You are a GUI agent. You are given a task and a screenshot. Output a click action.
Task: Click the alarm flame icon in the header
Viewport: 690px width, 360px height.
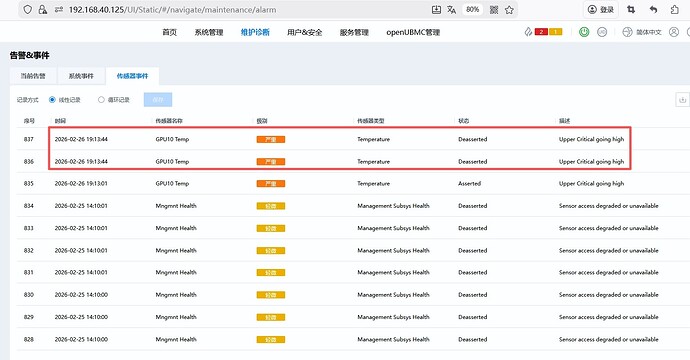[x=528, y=32]
